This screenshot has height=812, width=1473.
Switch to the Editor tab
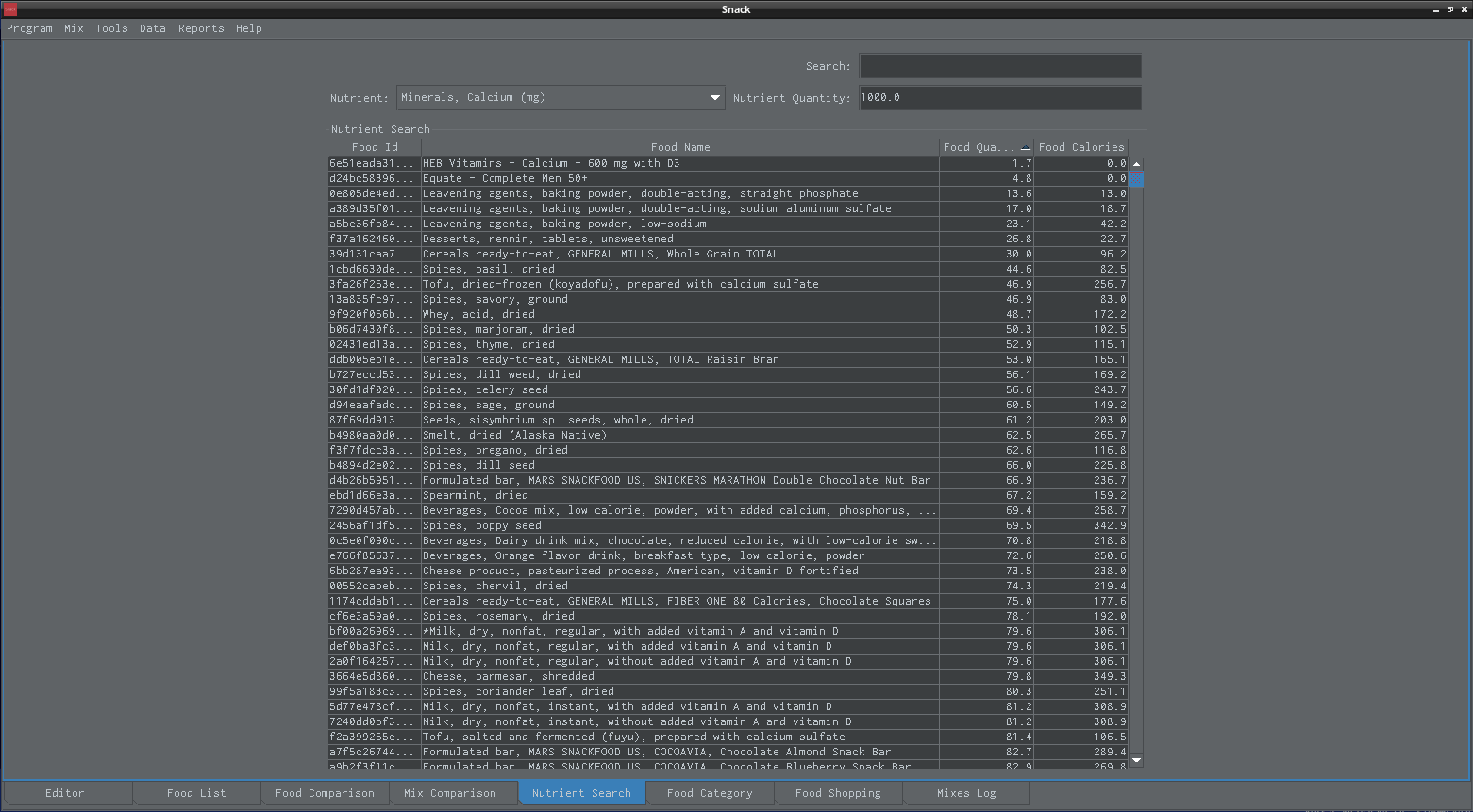pyautogui.click(x=65, y=793)
